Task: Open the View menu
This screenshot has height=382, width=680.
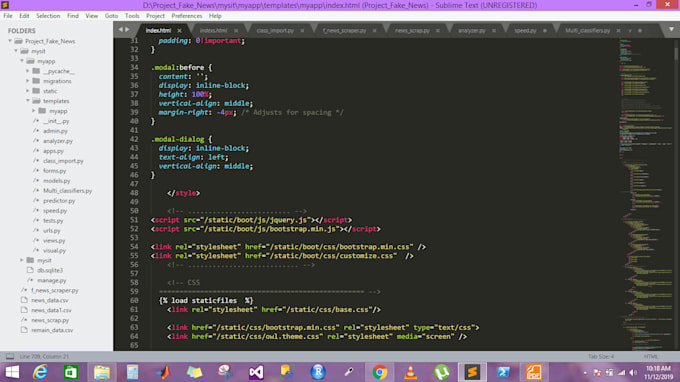Action: pos(92,16)
